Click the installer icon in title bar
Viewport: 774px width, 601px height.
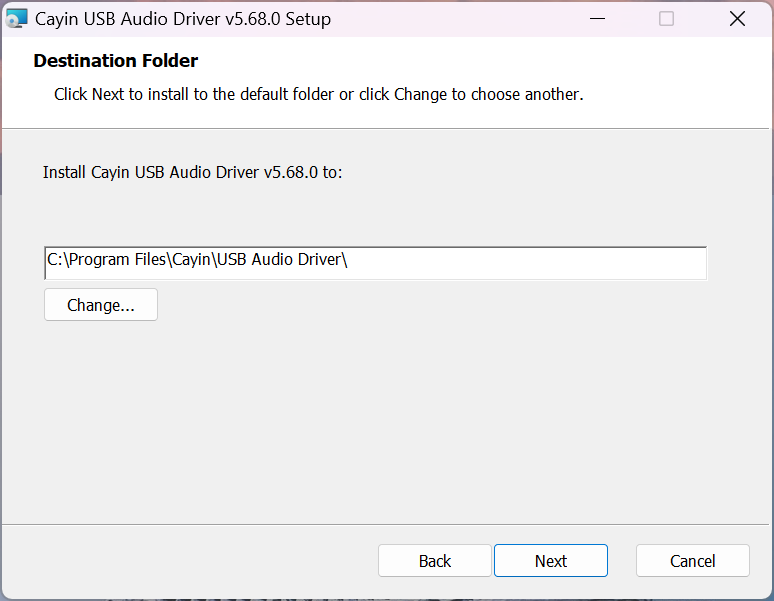[16, 19]
